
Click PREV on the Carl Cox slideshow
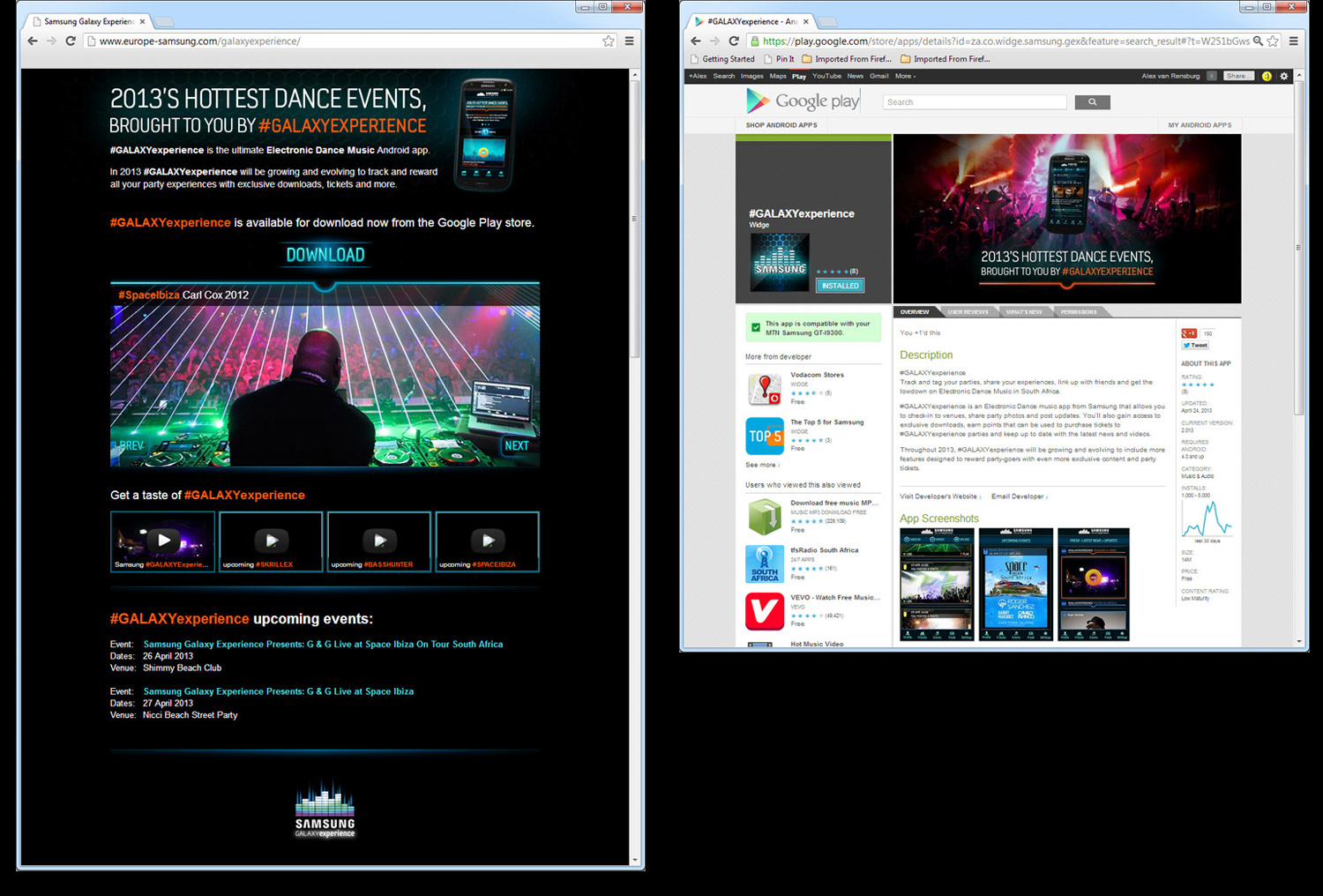130,445
